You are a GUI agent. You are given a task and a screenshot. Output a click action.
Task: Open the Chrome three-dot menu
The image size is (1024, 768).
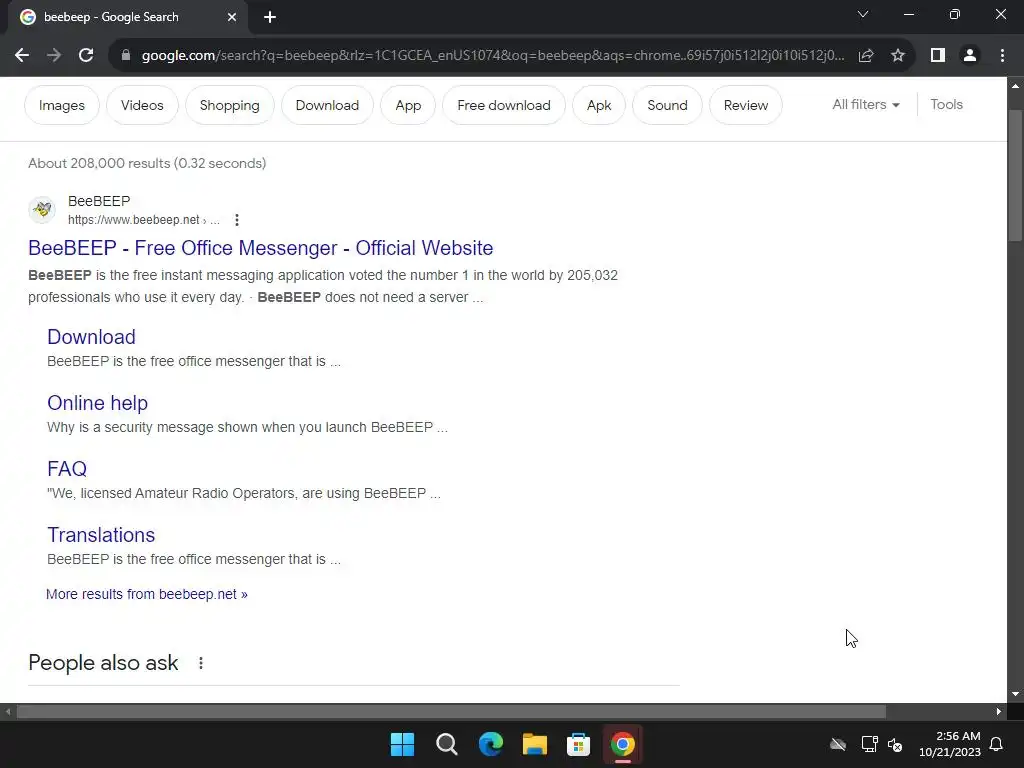[x=1002, y=56]
